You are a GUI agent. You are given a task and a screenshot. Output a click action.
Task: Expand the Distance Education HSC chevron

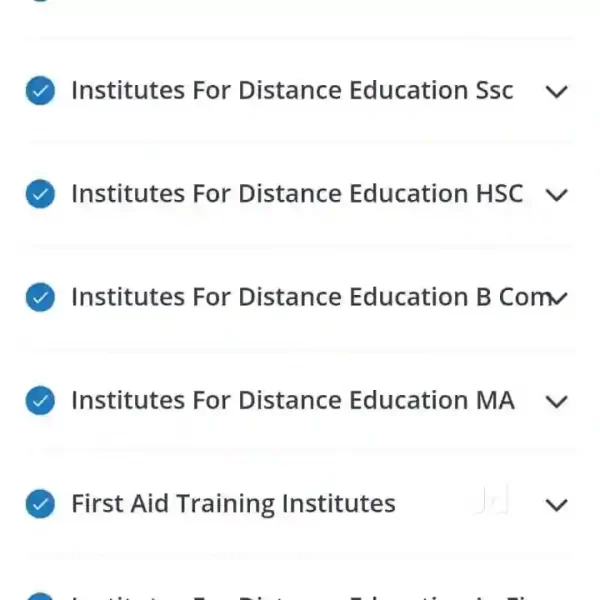pyautogui.click(x=556, y=195)
